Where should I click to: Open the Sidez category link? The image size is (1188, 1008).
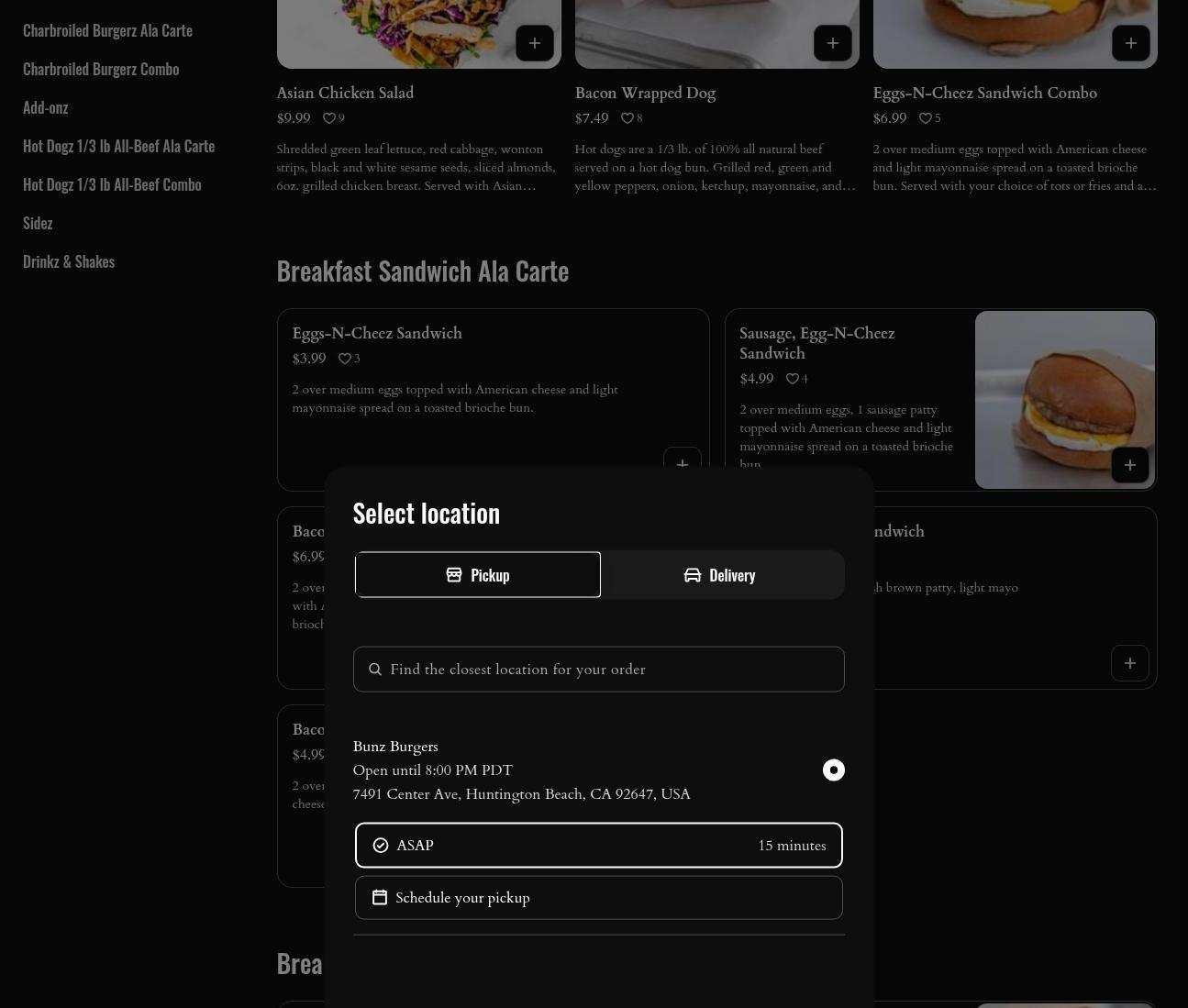[38, 223]
